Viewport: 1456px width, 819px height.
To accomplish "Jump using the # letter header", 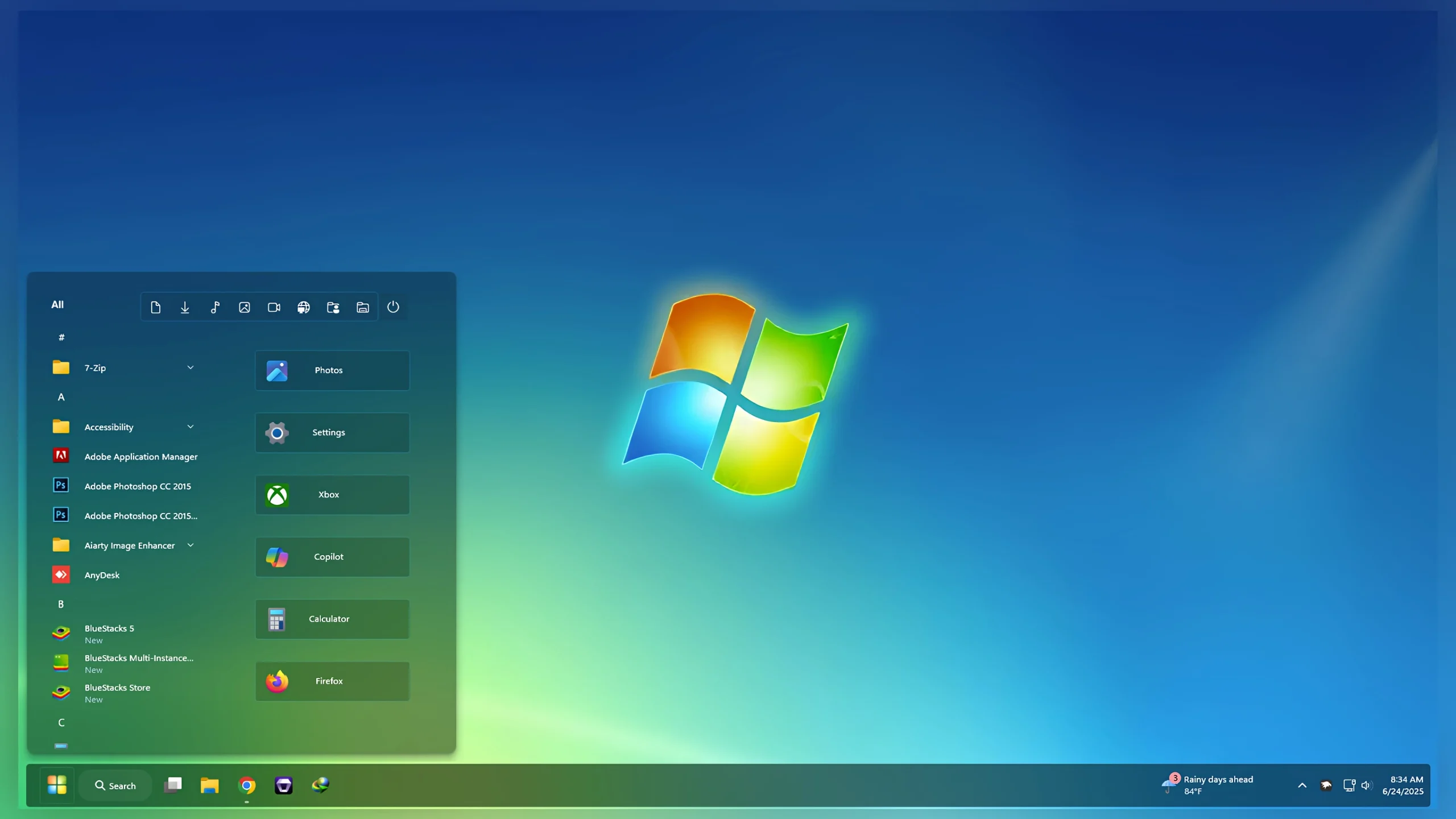I will pyautogui.click(x=61, y=337).
